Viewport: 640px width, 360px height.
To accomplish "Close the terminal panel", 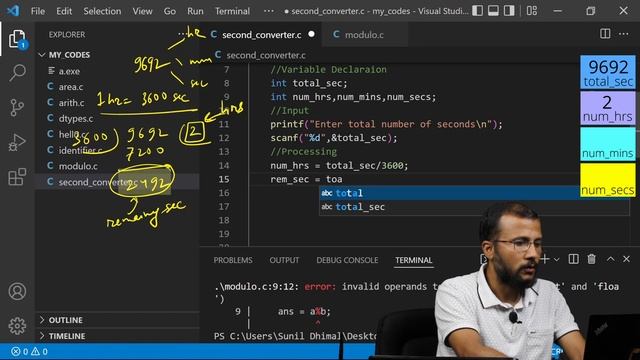I will (x=627, y=259).
